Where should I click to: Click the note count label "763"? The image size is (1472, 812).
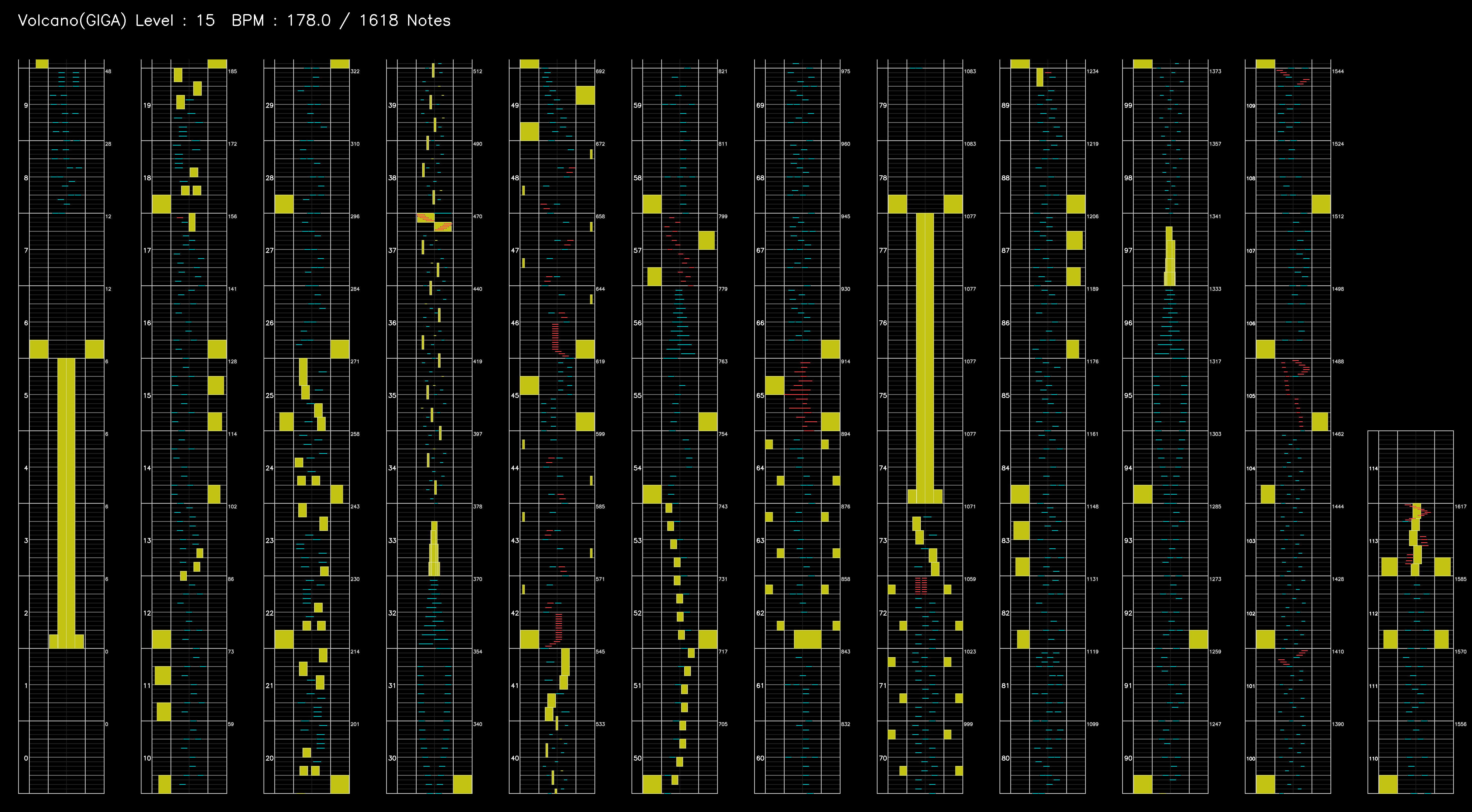coord(723,362)
